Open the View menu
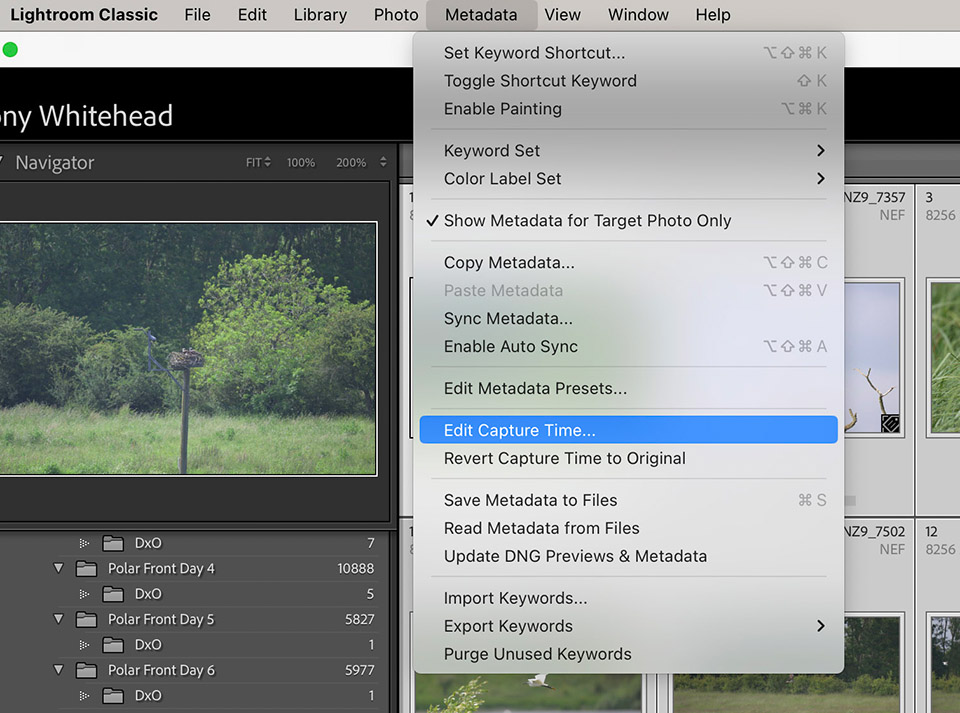This screenshot has width=960, height=713. click(x=562, y=15)
